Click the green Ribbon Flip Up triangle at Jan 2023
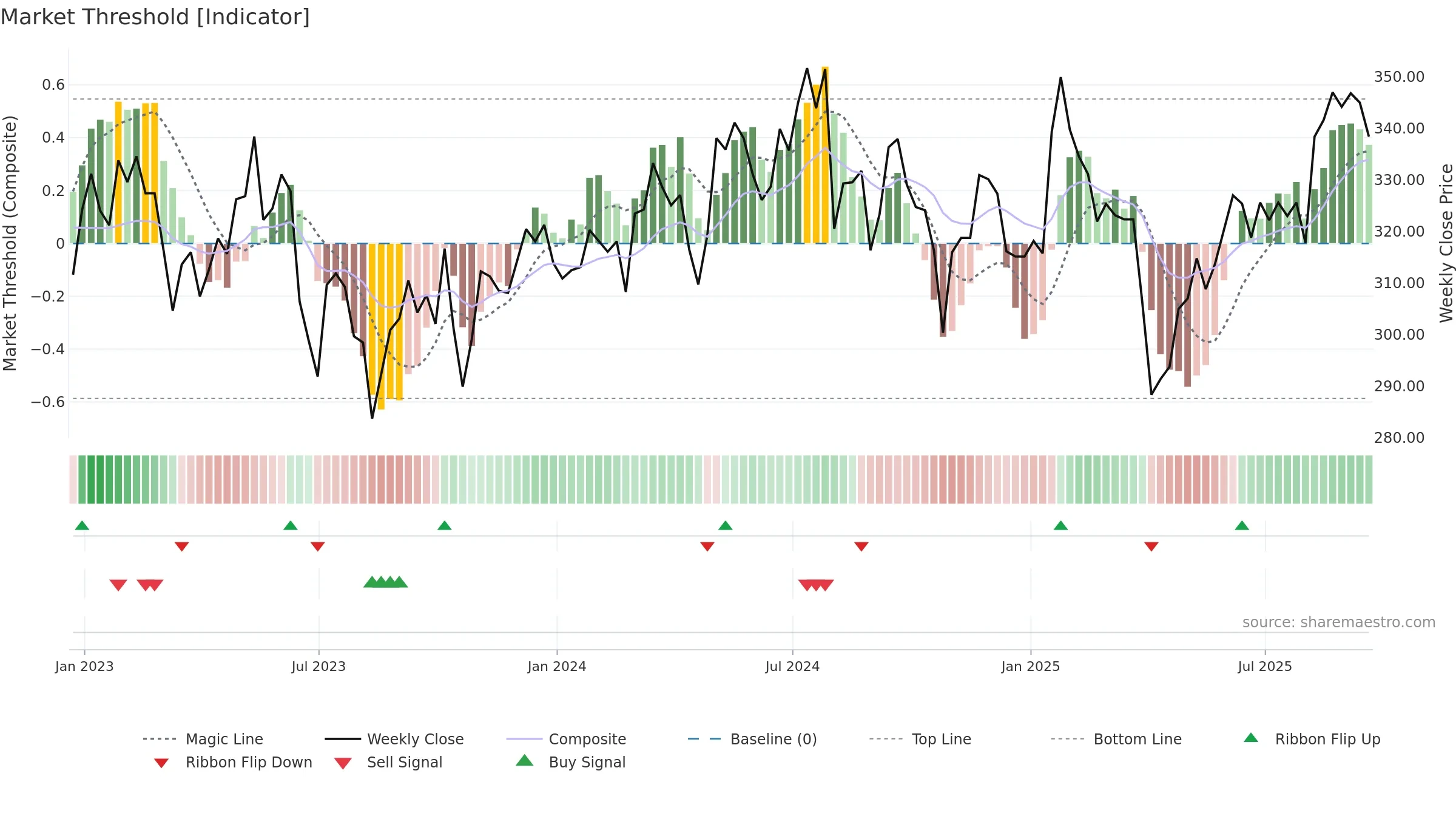Viewport: 1456px width, 819px height. [x=82, y=525]
